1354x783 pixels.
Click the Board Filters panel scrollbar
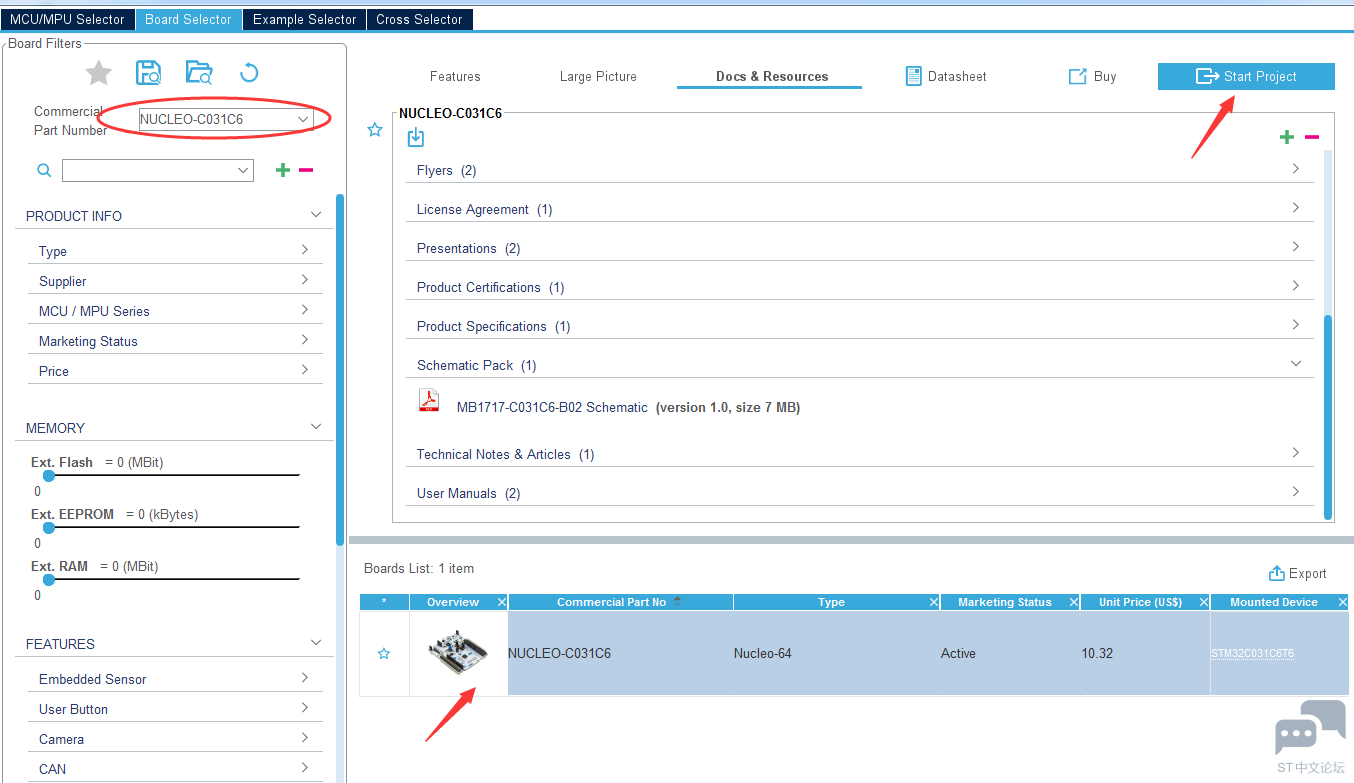pyautogui.click(x=340, y=370)
